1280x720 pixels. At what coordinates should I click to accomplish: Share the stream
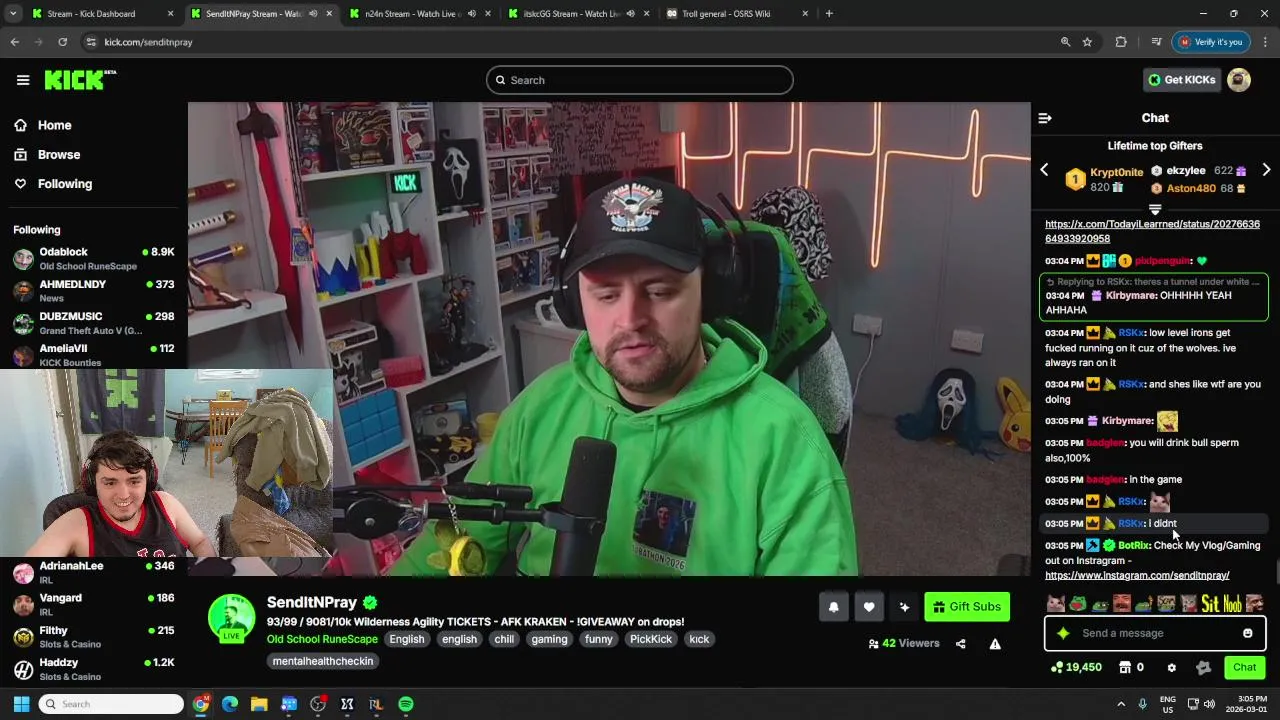click(x=960, y=644)
